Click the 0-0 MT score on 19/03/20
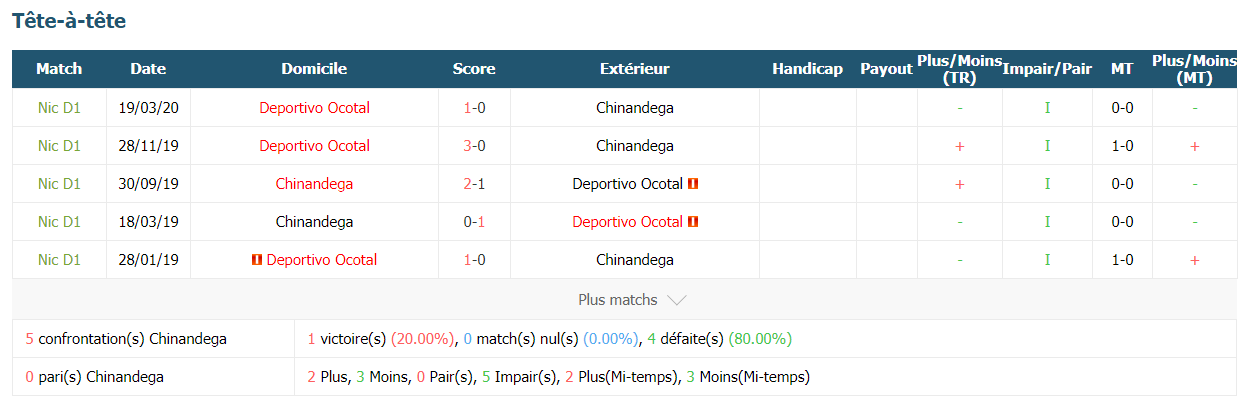The height and width of the screenshot is (406, 1248). coord(1122,108)
